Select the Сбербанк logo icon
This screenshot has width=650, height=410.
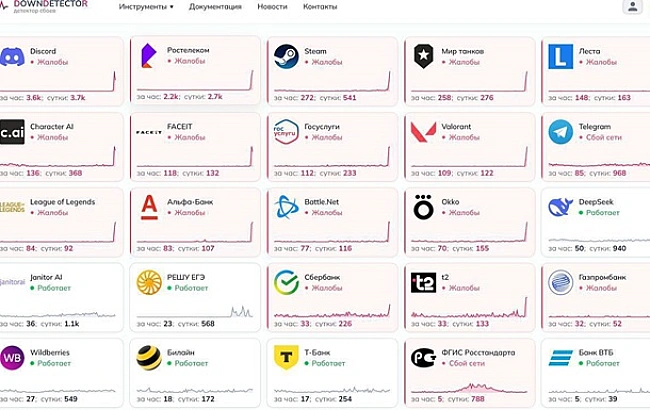(287, 282)
